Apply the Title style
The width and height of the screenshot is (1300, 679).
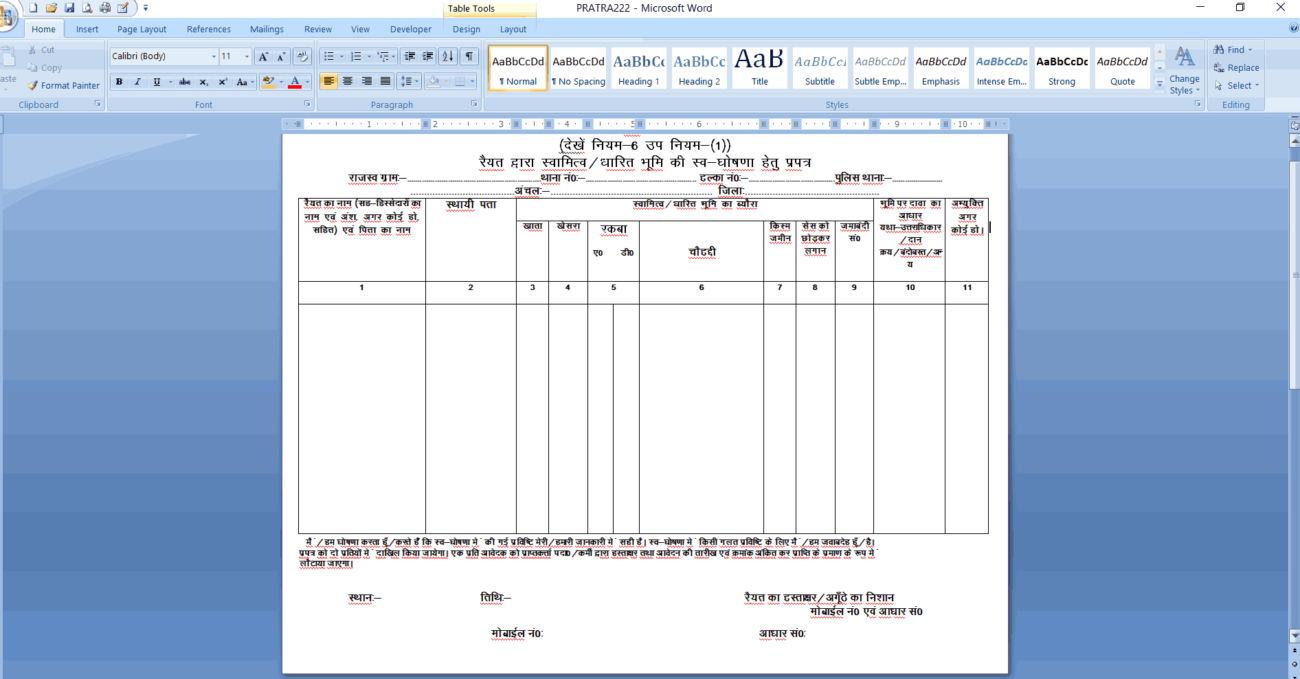coord(760,68)
